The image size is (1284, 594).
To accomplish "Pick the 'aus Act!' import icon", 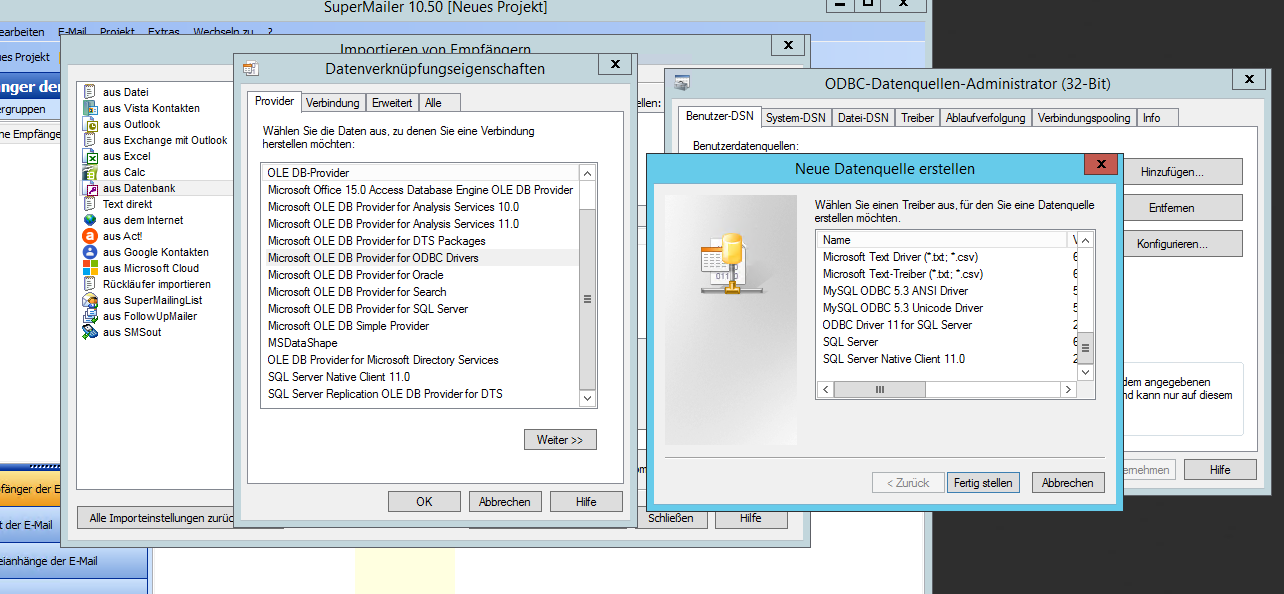I will (x=90, y=236).
